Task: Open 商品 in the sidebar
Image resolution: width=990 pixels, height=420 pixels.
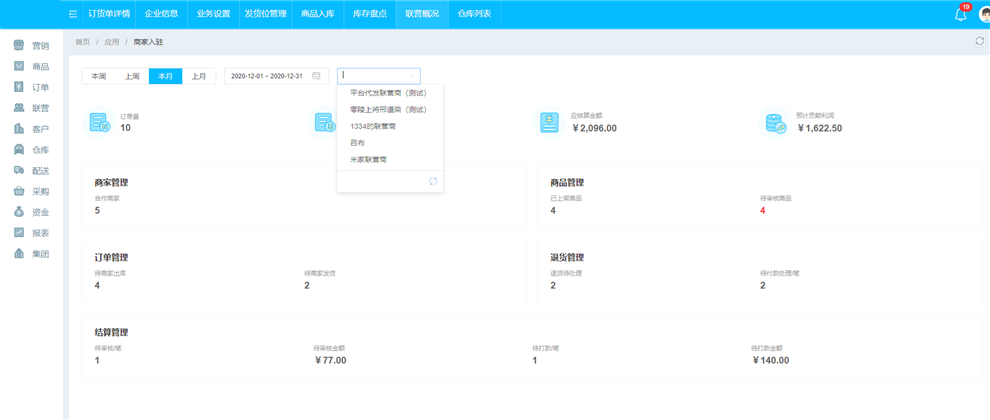Action: click(32, 66)
